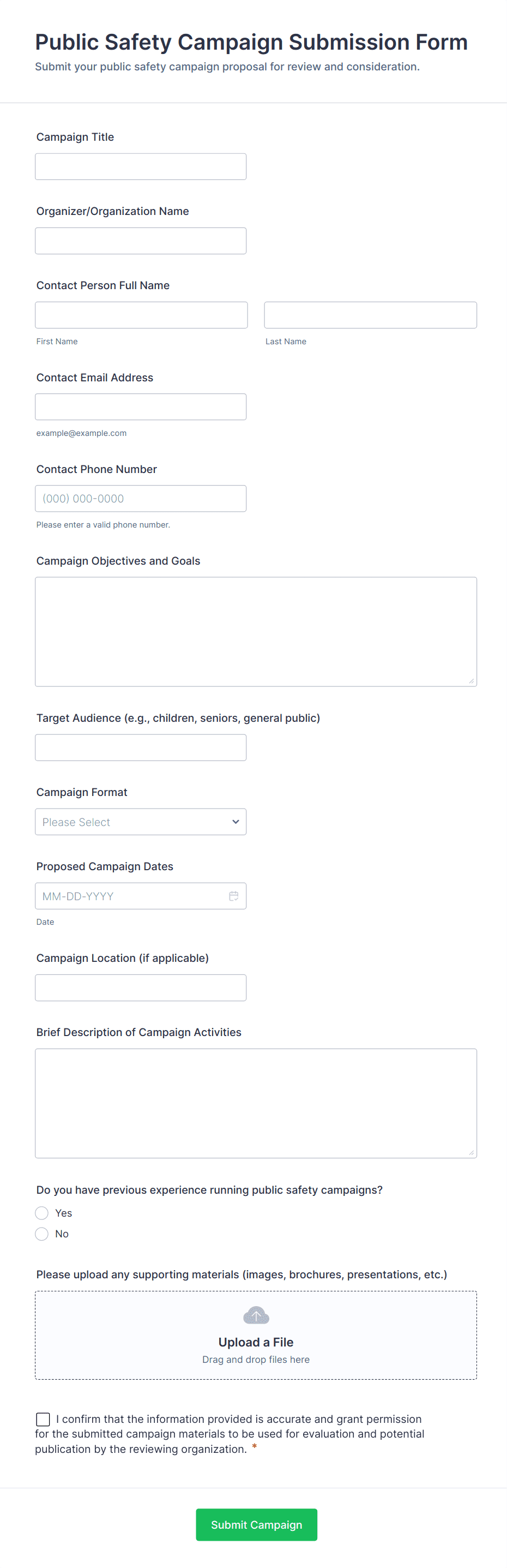
Task: Click the Proposed Campaign Dates field
Action: pyautogui.click(x=131, y=896)
